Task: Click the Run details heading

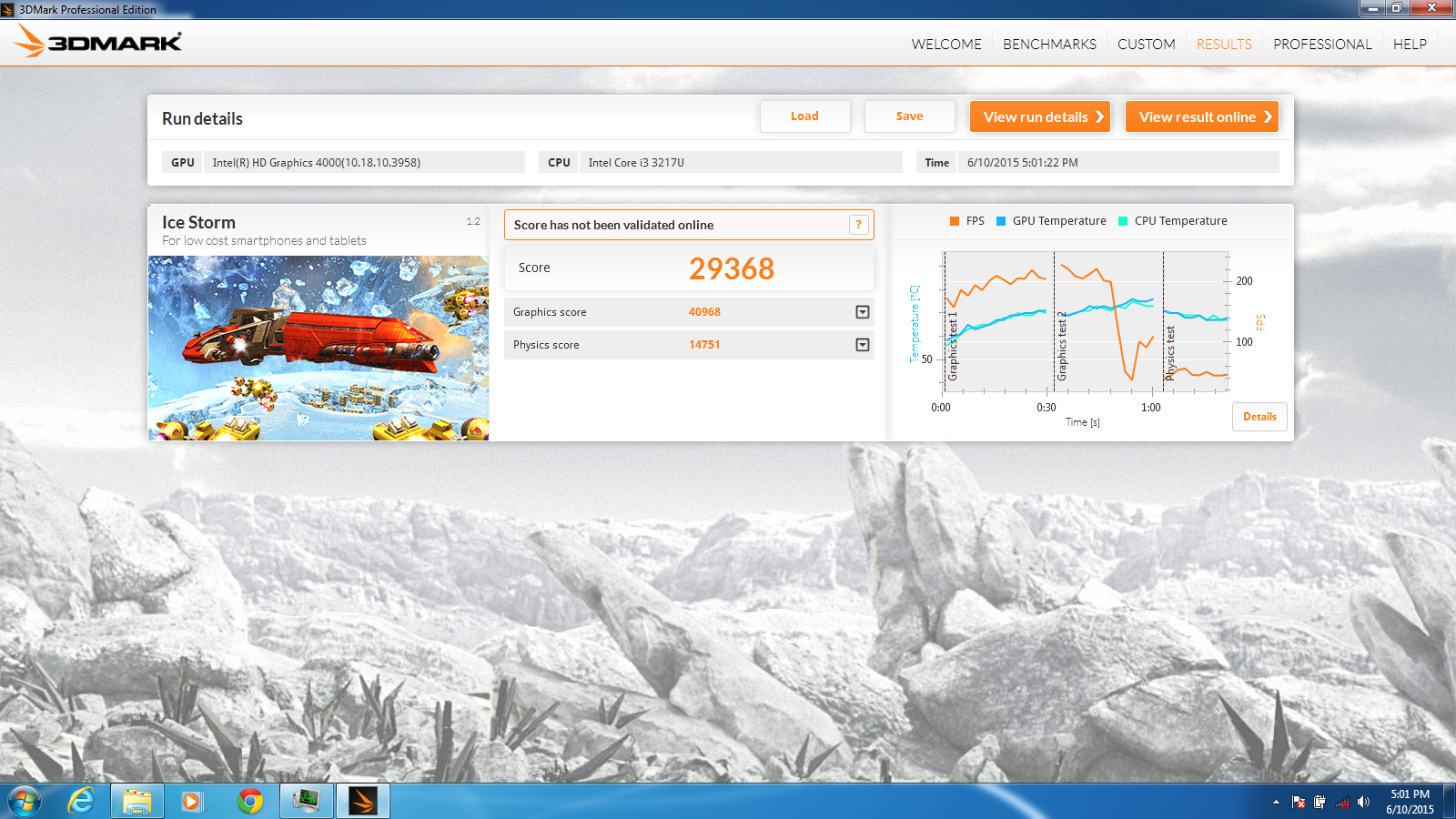Action: [x=202, y=118]
